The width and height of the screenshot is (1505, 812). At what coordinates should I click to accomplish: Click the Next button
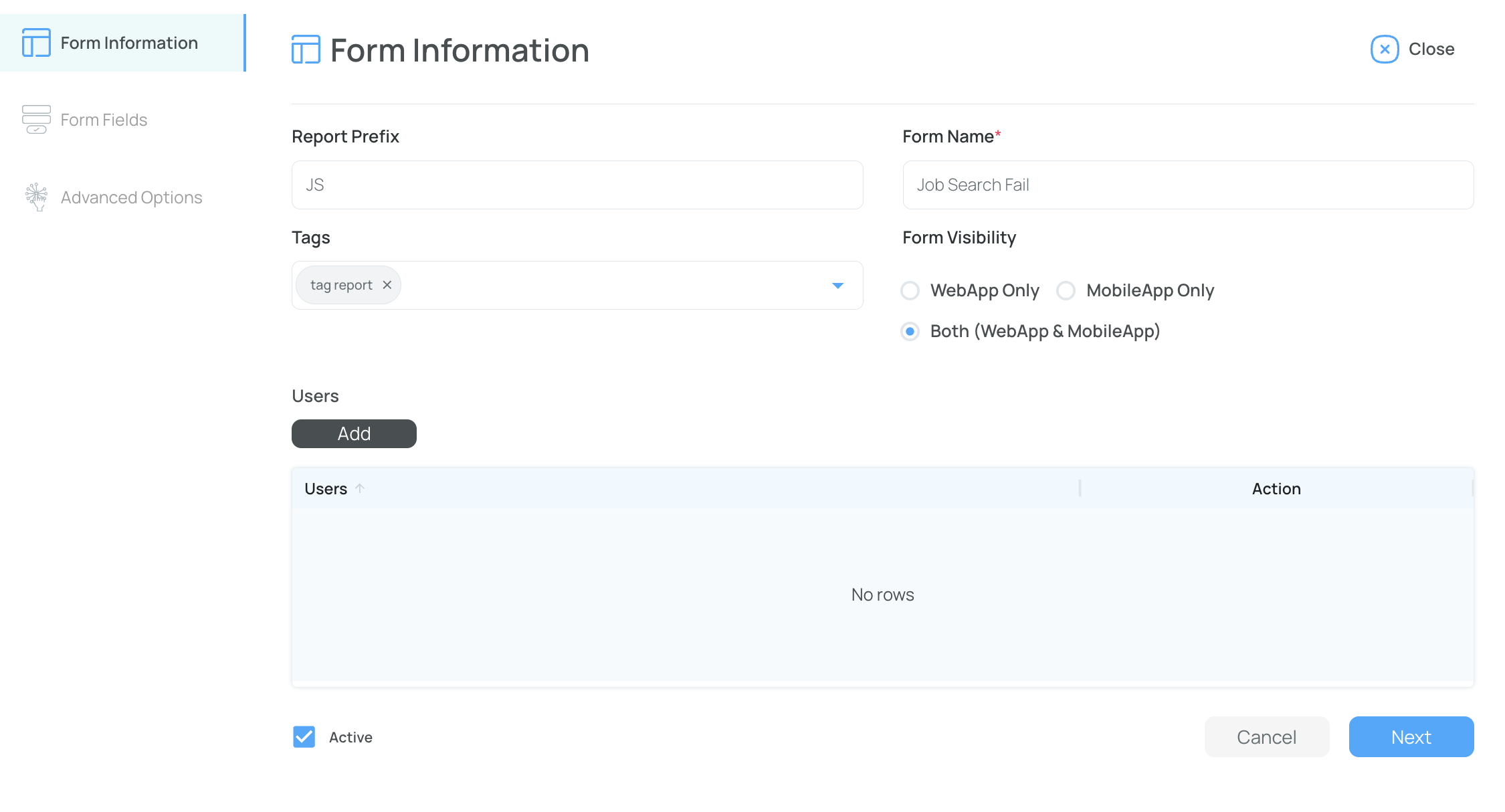(1411, 736)
